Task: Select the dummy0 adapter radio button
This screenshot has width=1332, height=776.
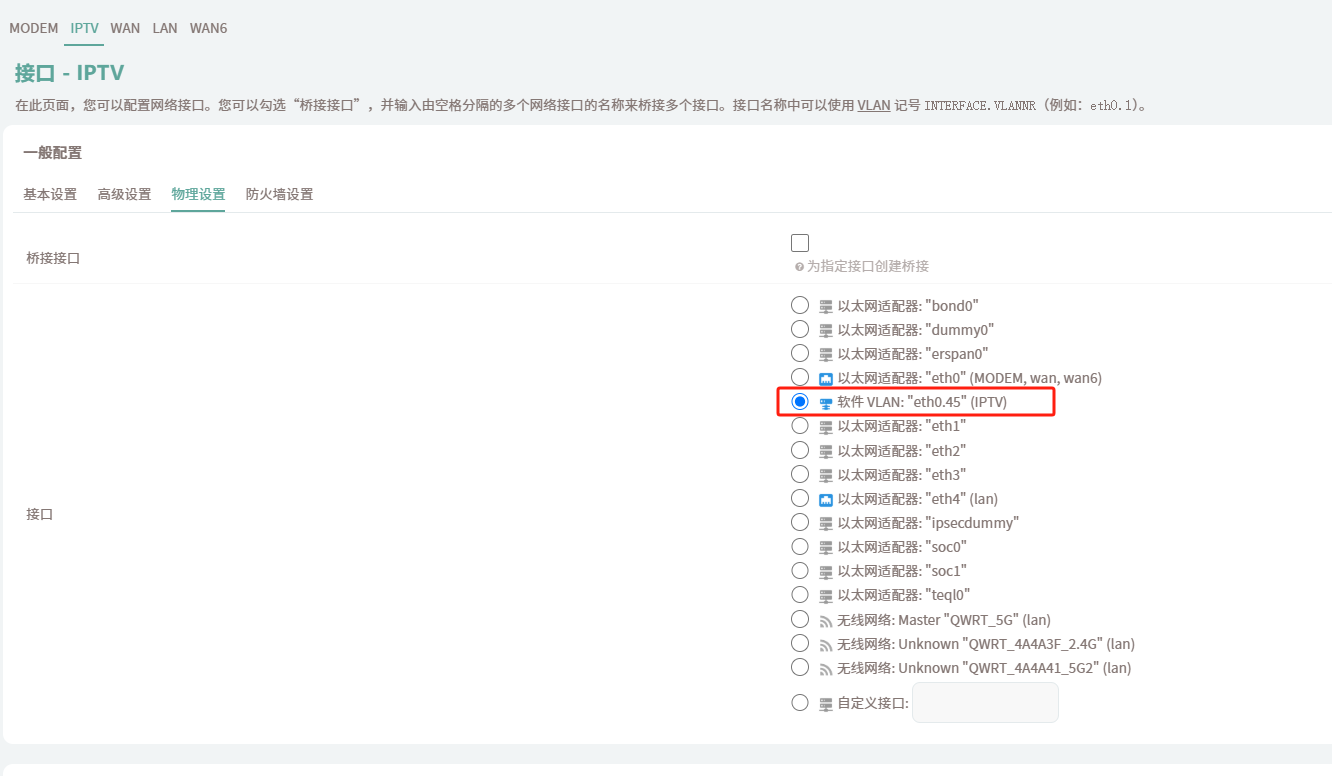Action: [800, 329]
